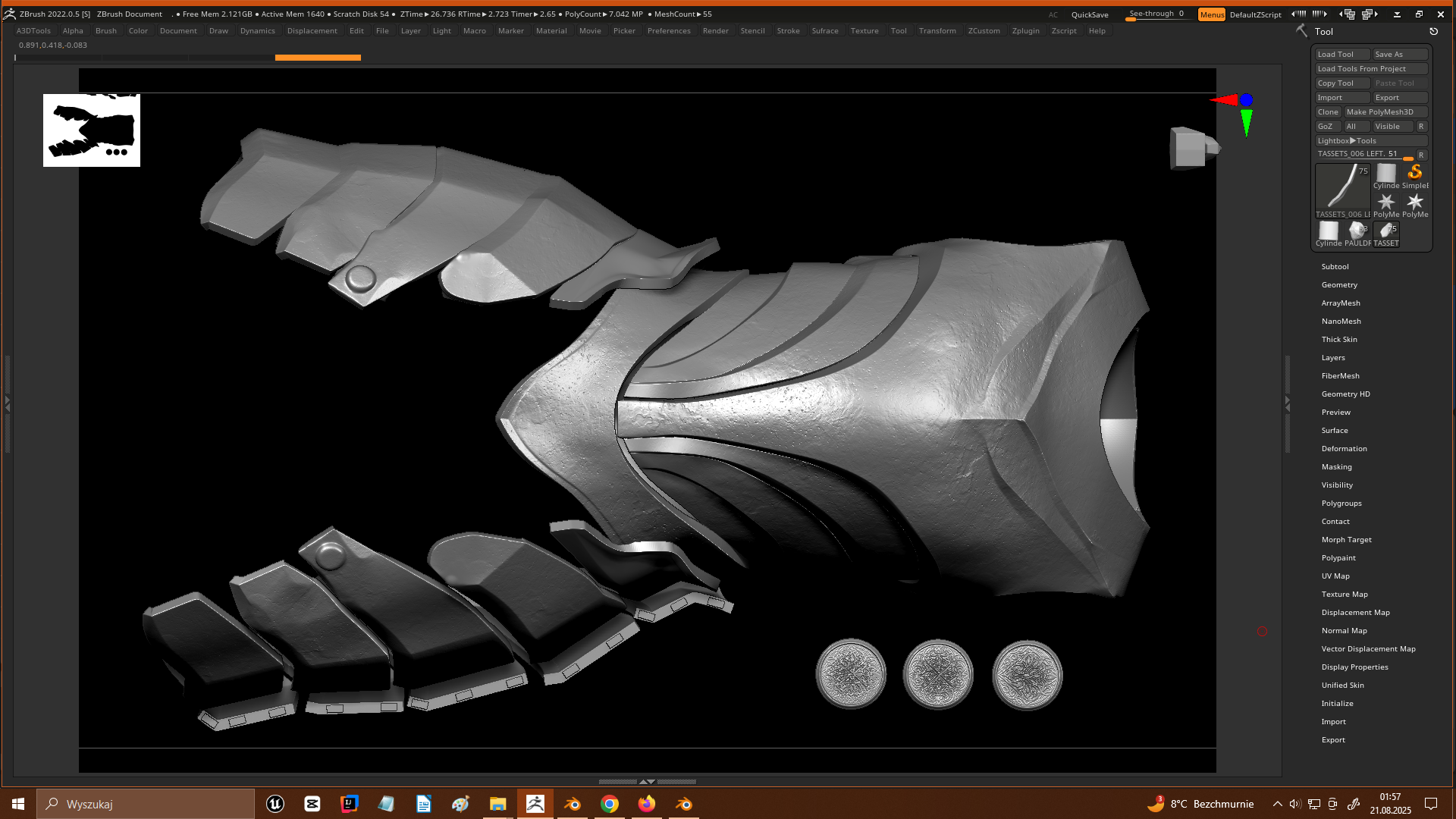
Task: Load the previous user interface layout
Action: [x=1348, y=14]
